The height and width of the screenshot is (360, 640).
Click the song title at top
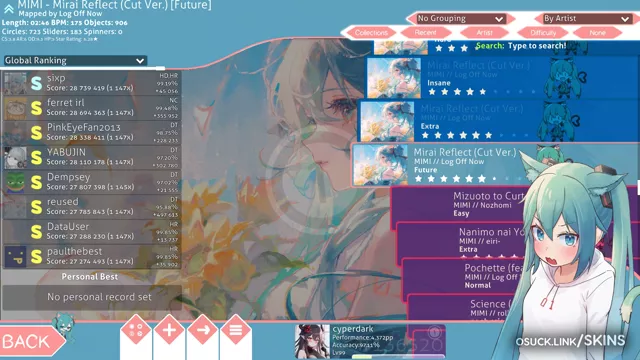(114, 5)
